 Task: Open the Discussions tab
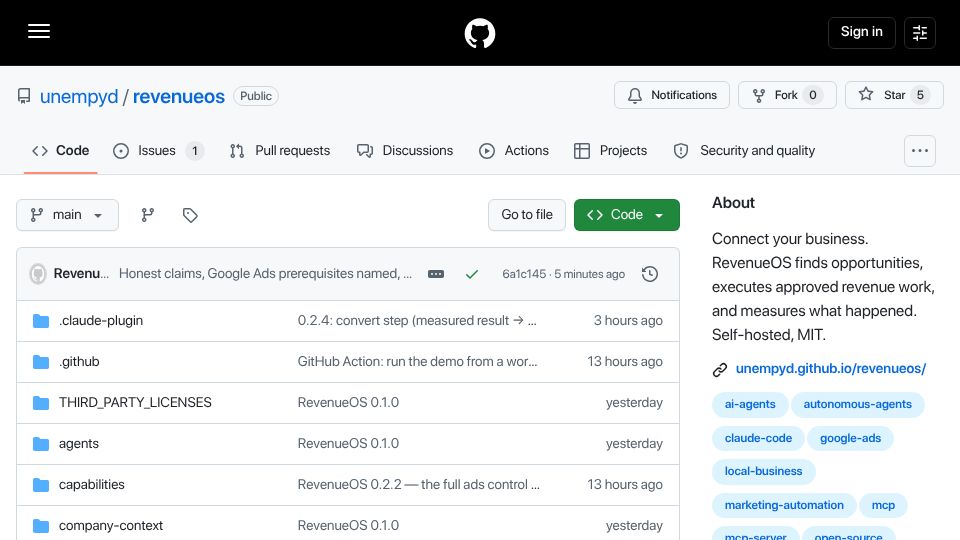tap(405, 151)
